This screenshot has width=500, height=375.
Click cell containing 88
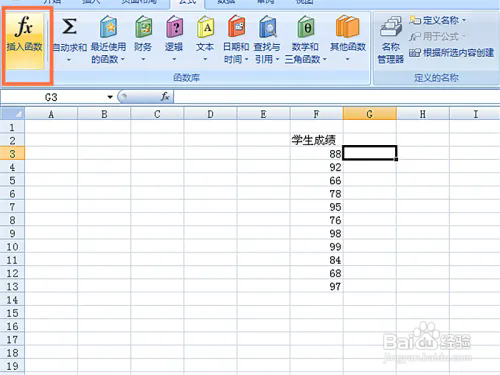316,154
